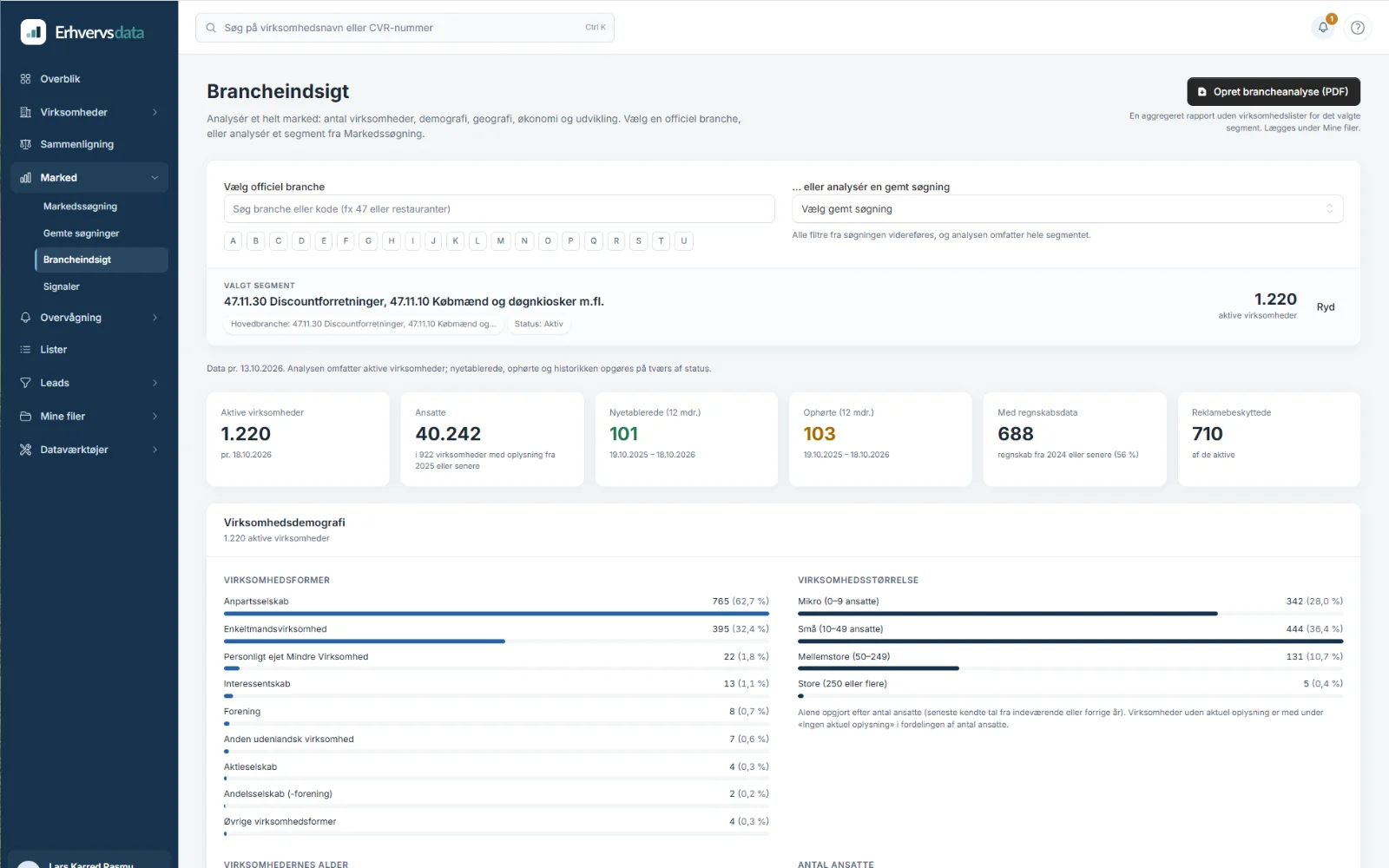
Task: Click the Dataværktøjer tools icon
Action: pyautogui.click(x=25, y=450)
